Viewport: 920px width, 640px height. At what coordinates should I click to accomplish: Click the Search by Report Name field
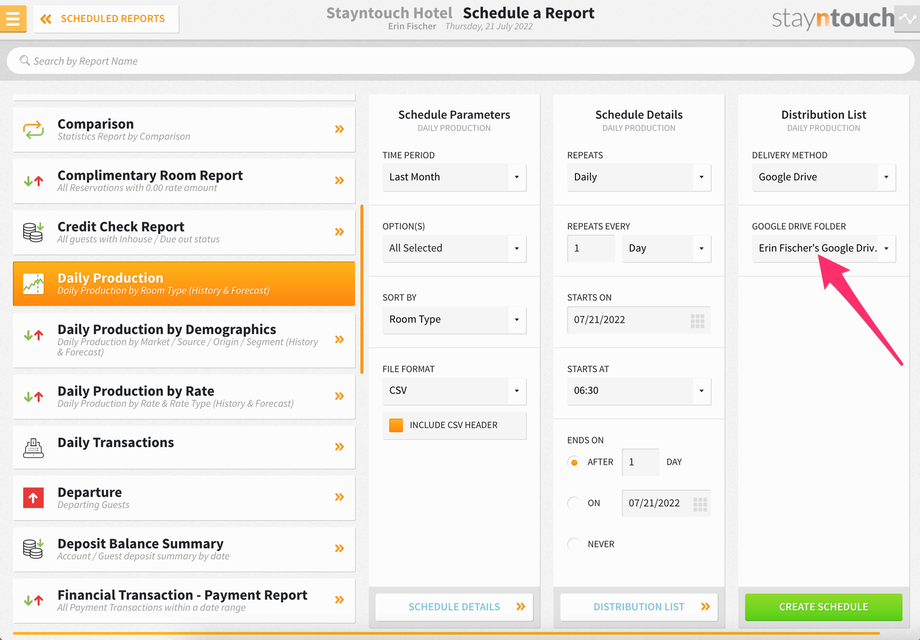[460, 61]
